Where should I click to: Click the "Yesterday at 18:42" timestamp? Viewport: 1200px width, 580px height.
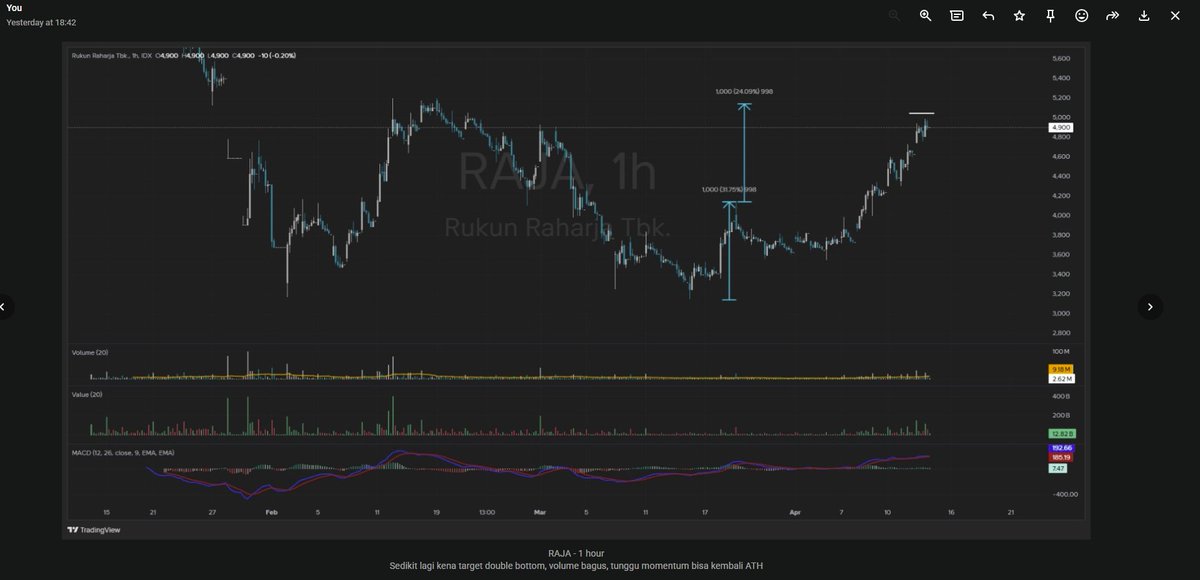(41, 22)
